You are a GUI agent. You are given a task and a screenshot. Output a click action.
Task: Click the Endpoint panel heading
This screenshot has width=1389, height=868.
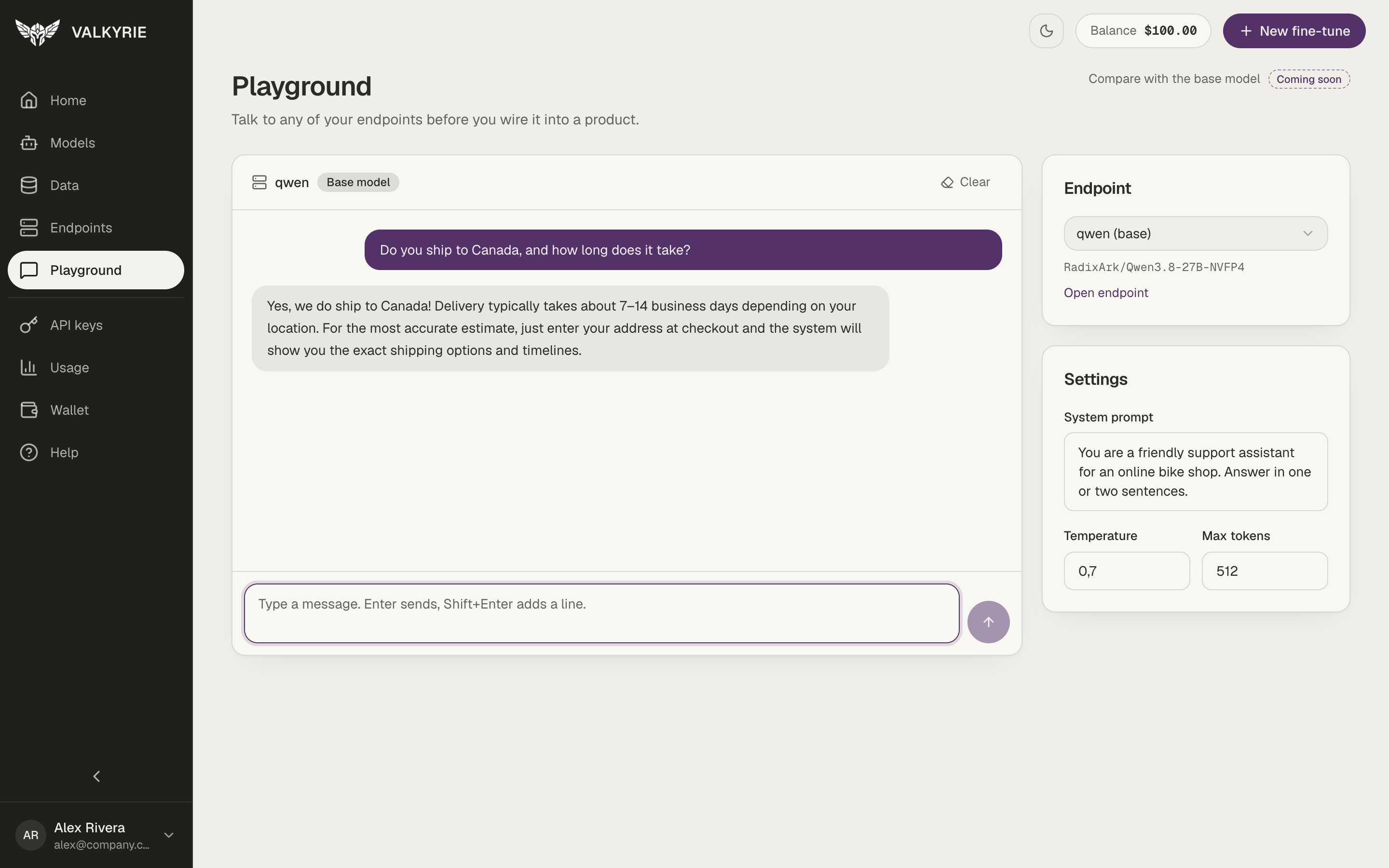coord(1097,189)
